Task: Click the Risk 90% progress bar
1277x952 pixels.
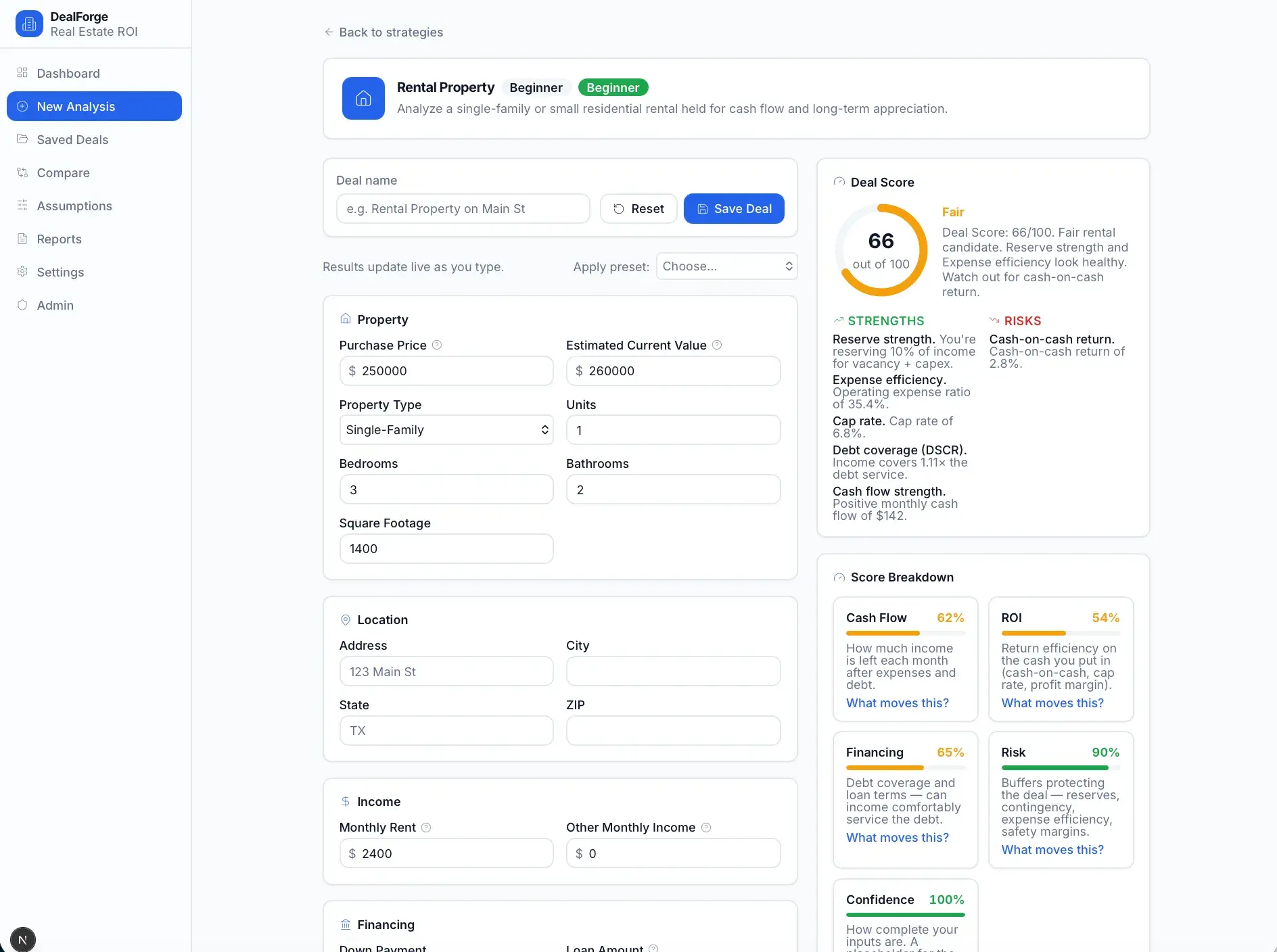Action: [1061, 767]
